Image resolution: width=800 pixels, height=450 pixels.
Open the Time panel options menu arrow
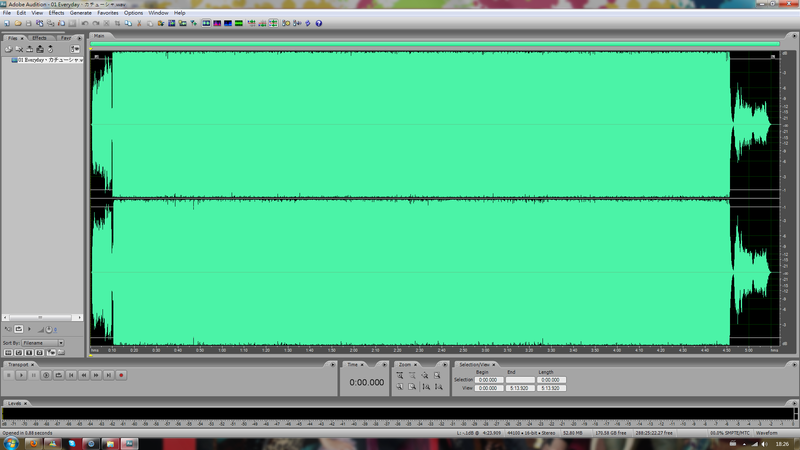385,364
